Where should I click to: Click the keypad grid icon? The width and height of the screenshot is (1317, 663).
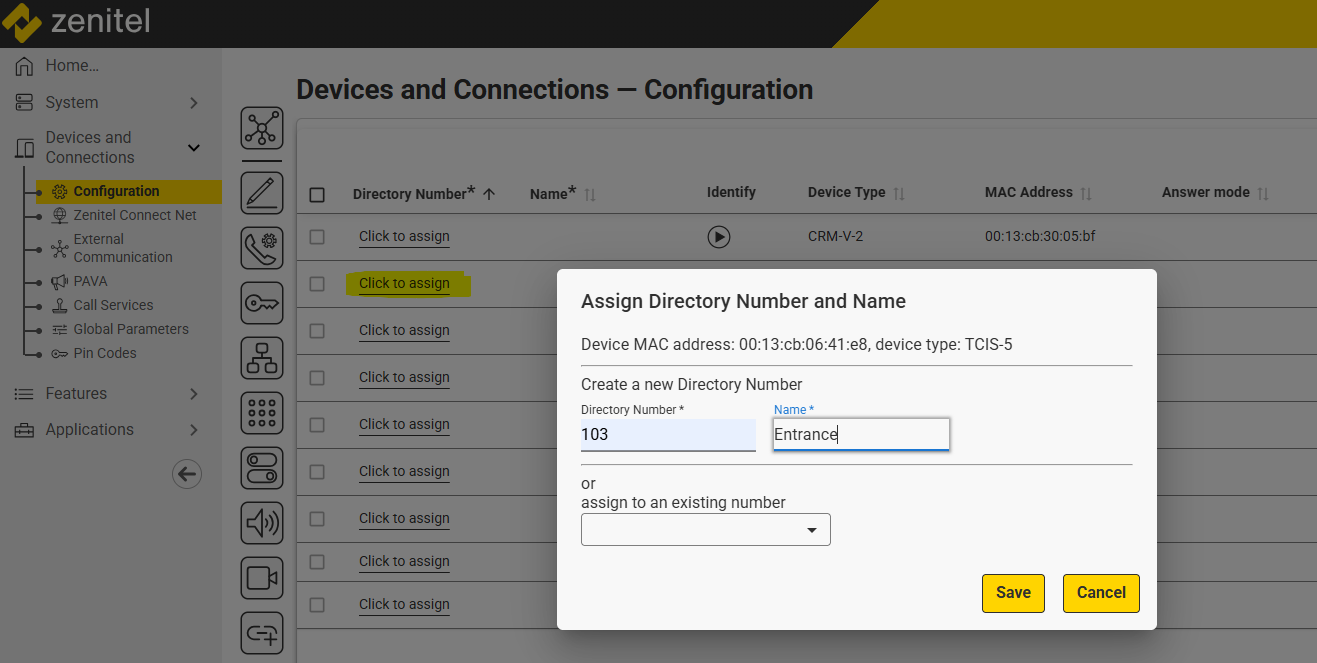pos(262,413)
